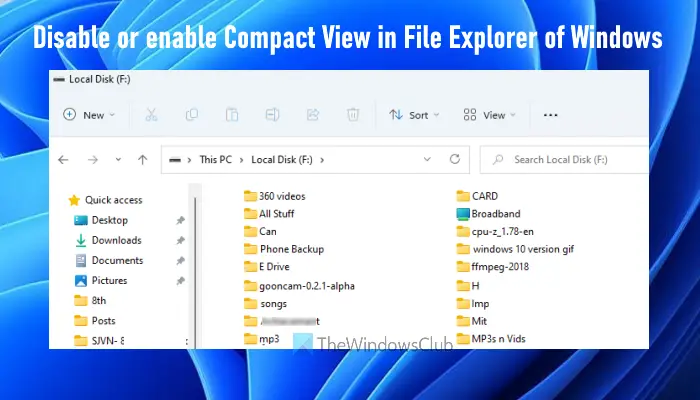Open the address bar history dropdown

click(x=427, y=159)
